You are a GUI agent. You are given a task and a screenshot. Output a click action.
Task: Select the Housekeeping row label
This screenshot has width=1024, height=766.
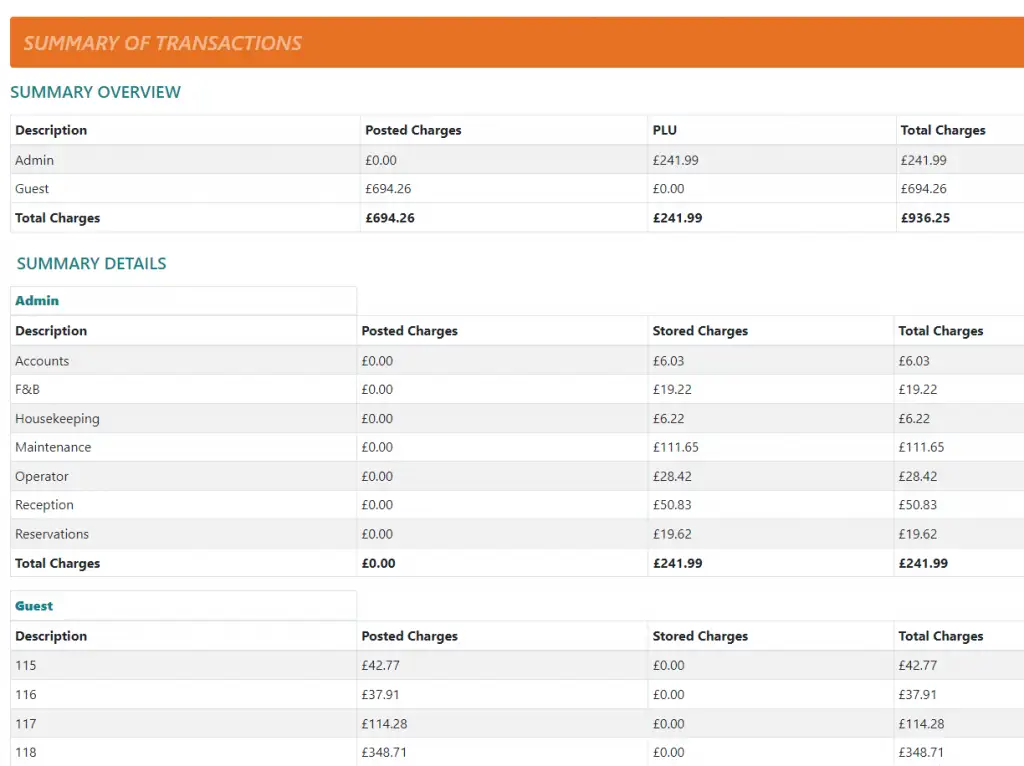(x=57, y=419)
